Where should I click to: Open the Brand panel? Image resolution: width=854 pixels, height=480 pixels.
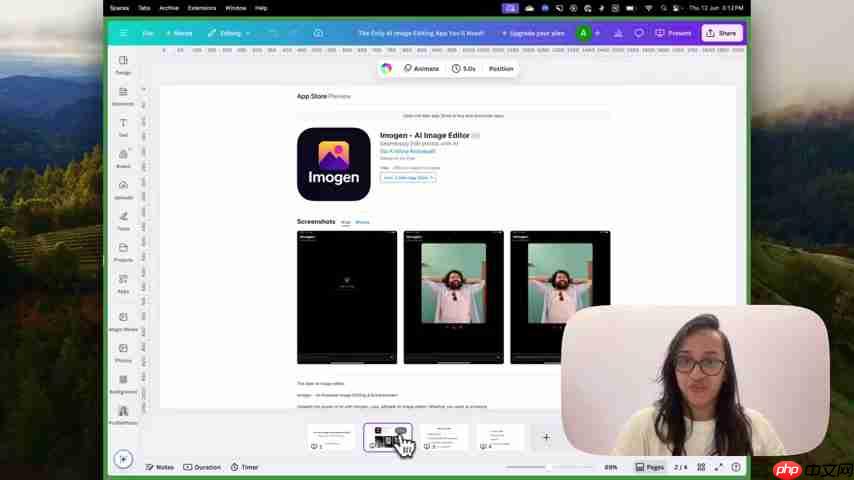coord(123,159)
